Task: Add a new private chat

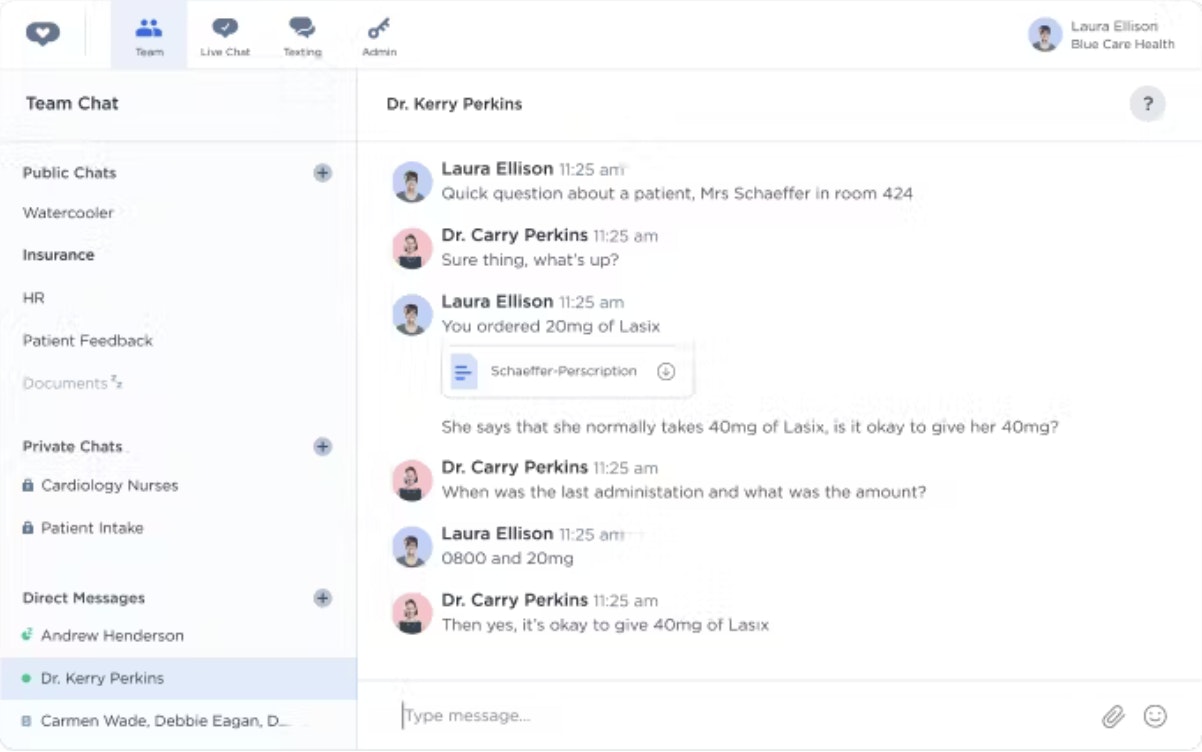Action: click(322, 447)
